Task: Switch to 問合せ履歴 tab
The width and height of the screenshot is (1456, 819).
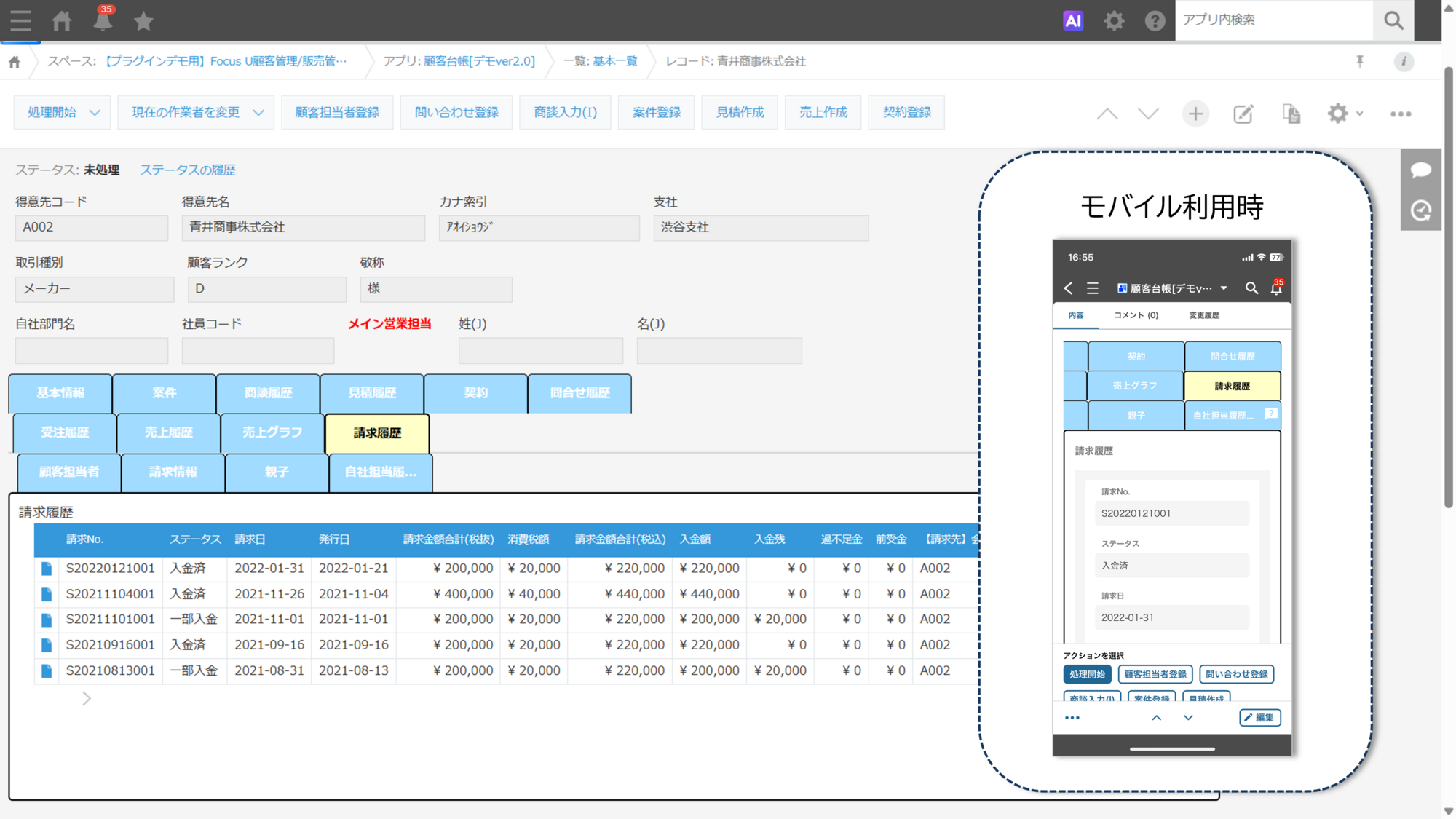Action: 580,393
